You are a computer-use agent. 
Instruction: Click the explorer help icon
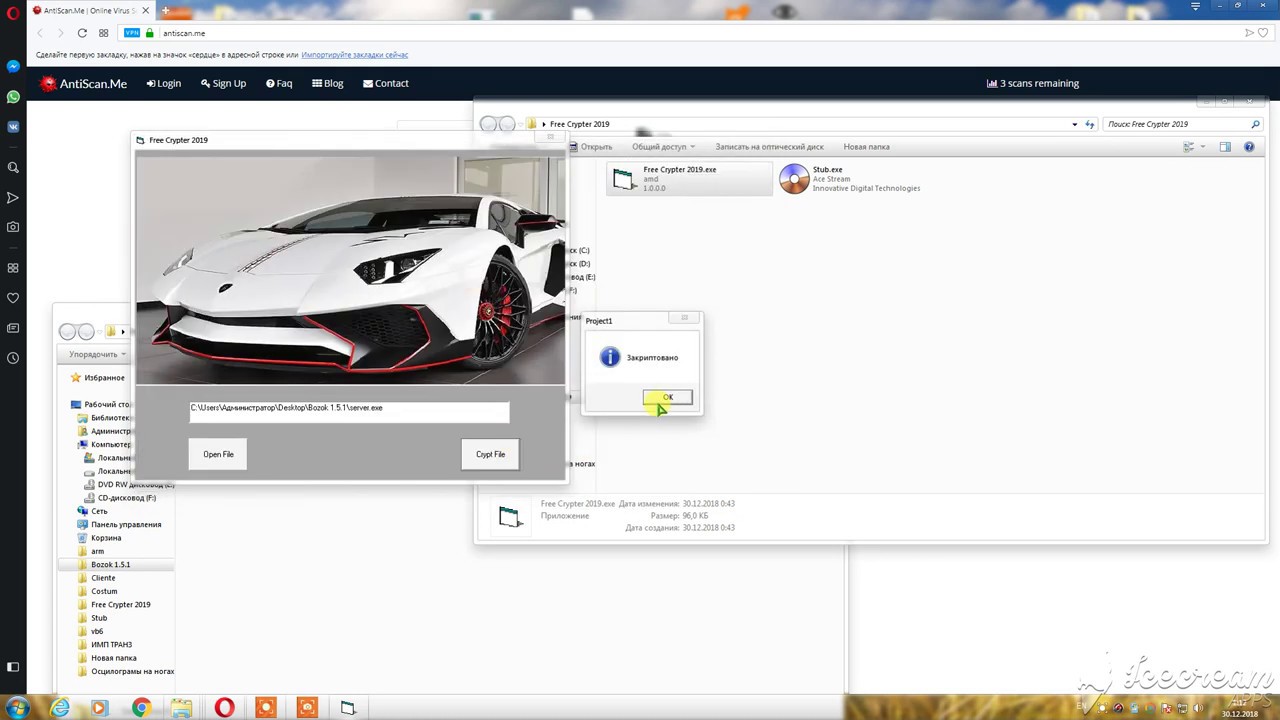pyautogui.click(x=1249, y=147)
